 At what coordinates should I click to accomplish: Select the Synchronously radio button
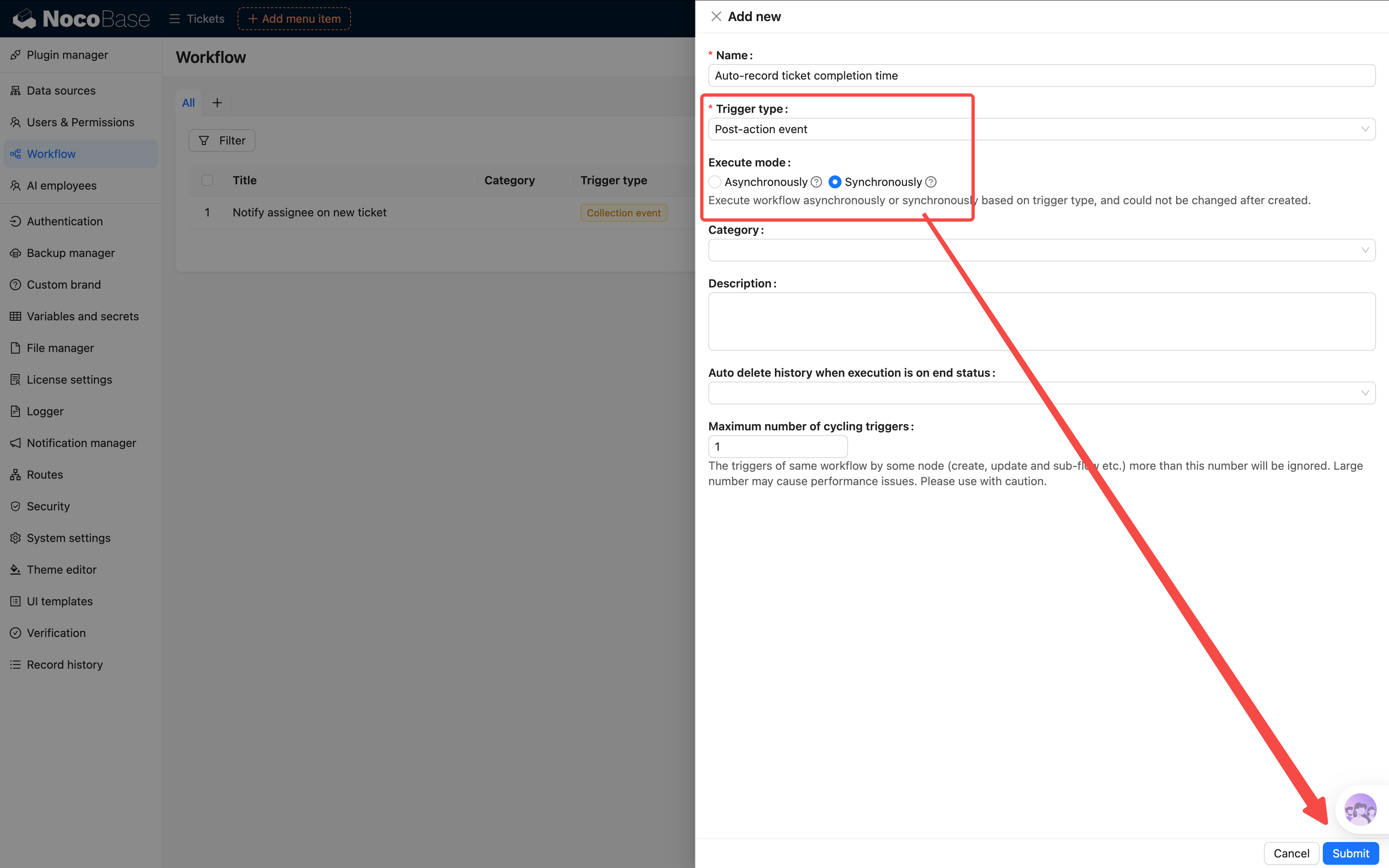pyautogui.click(x=835, y=182)
